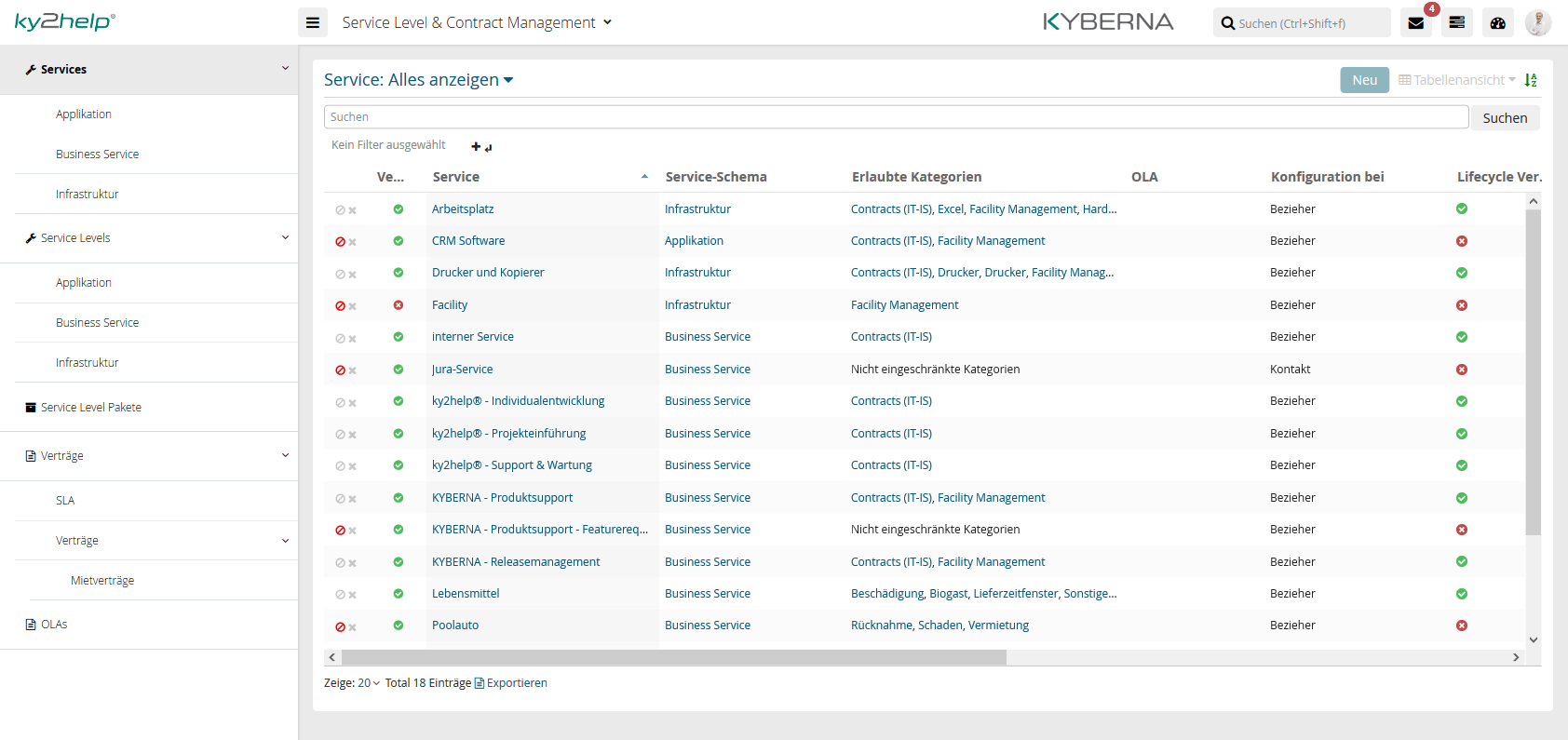Click the block icon in Lebensmittel row
This screenshot has height=740, width=1568.
[340, 595]
